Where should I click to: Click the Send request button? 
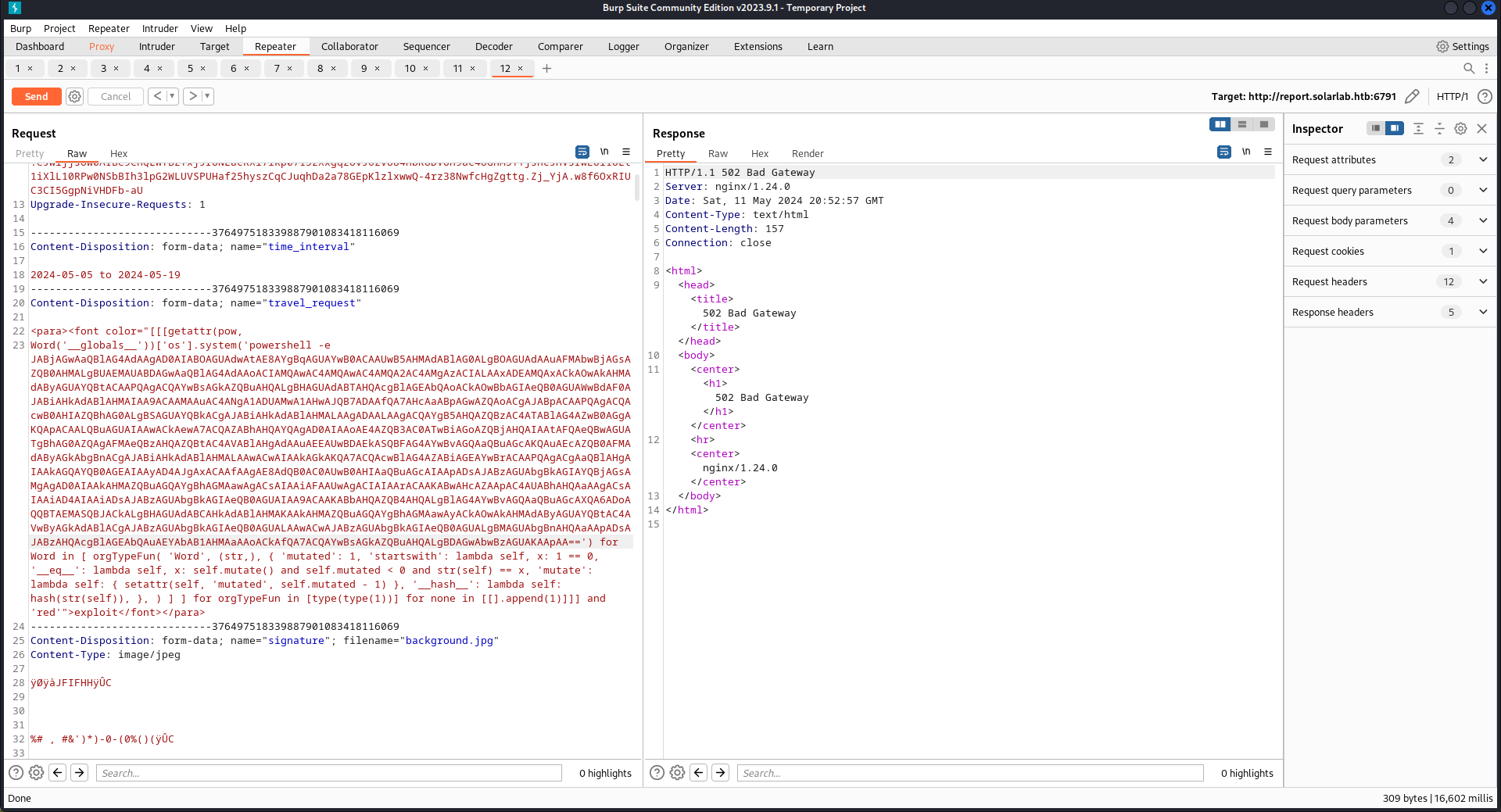click(x=36, y=96)
